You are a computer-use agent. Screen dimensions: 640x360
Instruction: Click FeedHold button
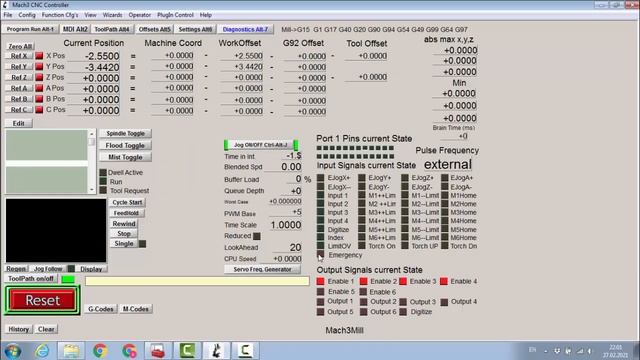[126, 213]
